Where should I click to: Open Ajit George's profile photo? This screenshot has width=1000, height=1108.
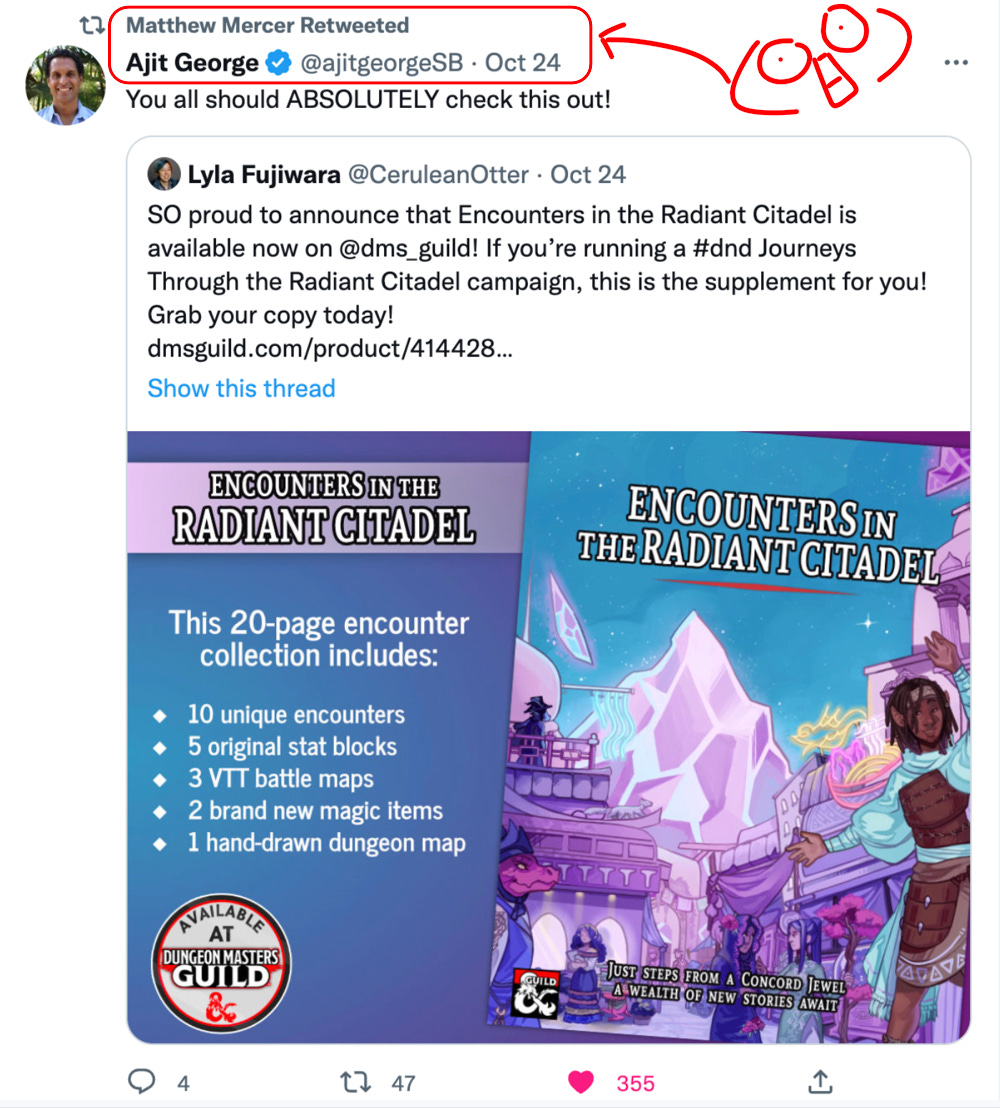point(65,86)
